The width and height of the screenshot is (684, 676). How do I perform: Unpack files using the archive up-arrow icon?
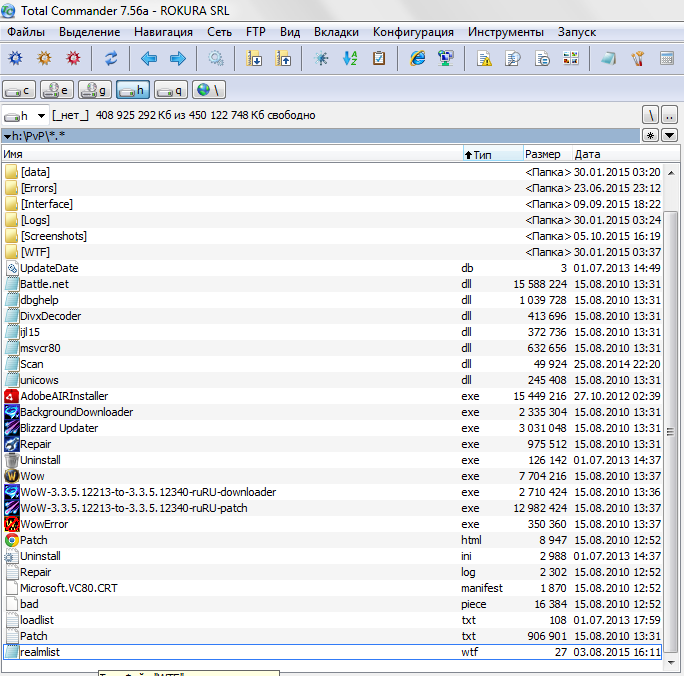pos(283,58)
